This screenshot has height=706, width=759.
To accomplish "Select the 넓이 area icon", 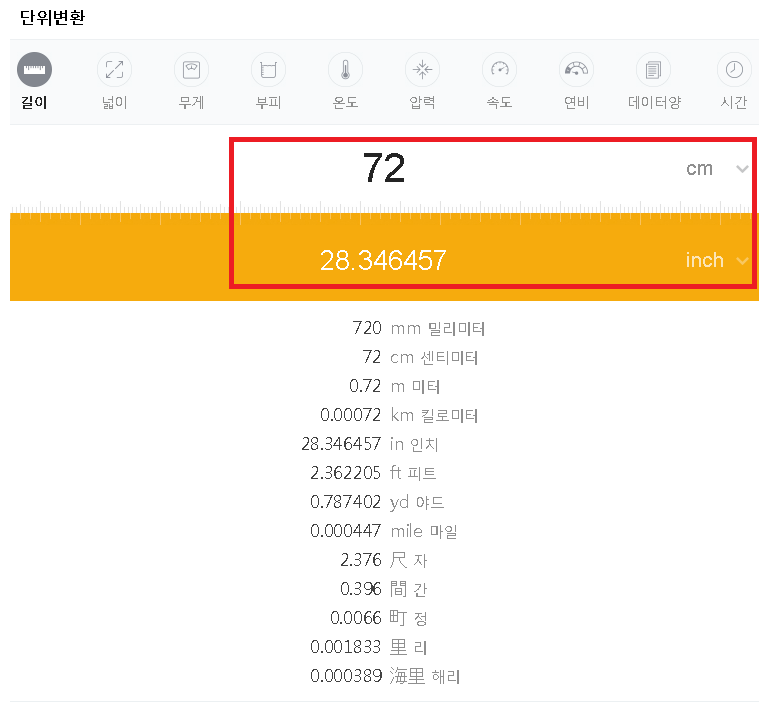I will 114,70.
